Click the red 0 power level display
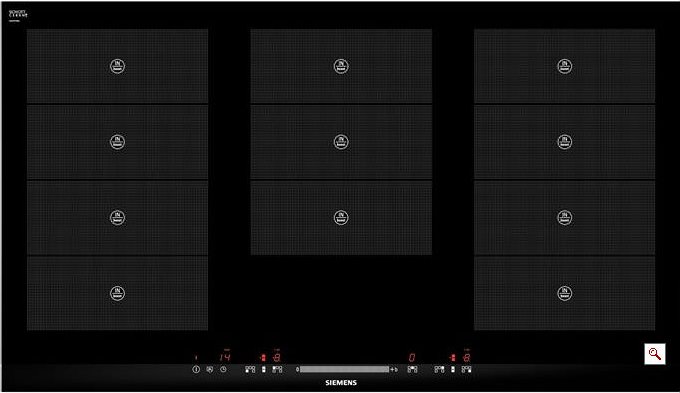This screenshot has height=393, width=680. point(412,357)
